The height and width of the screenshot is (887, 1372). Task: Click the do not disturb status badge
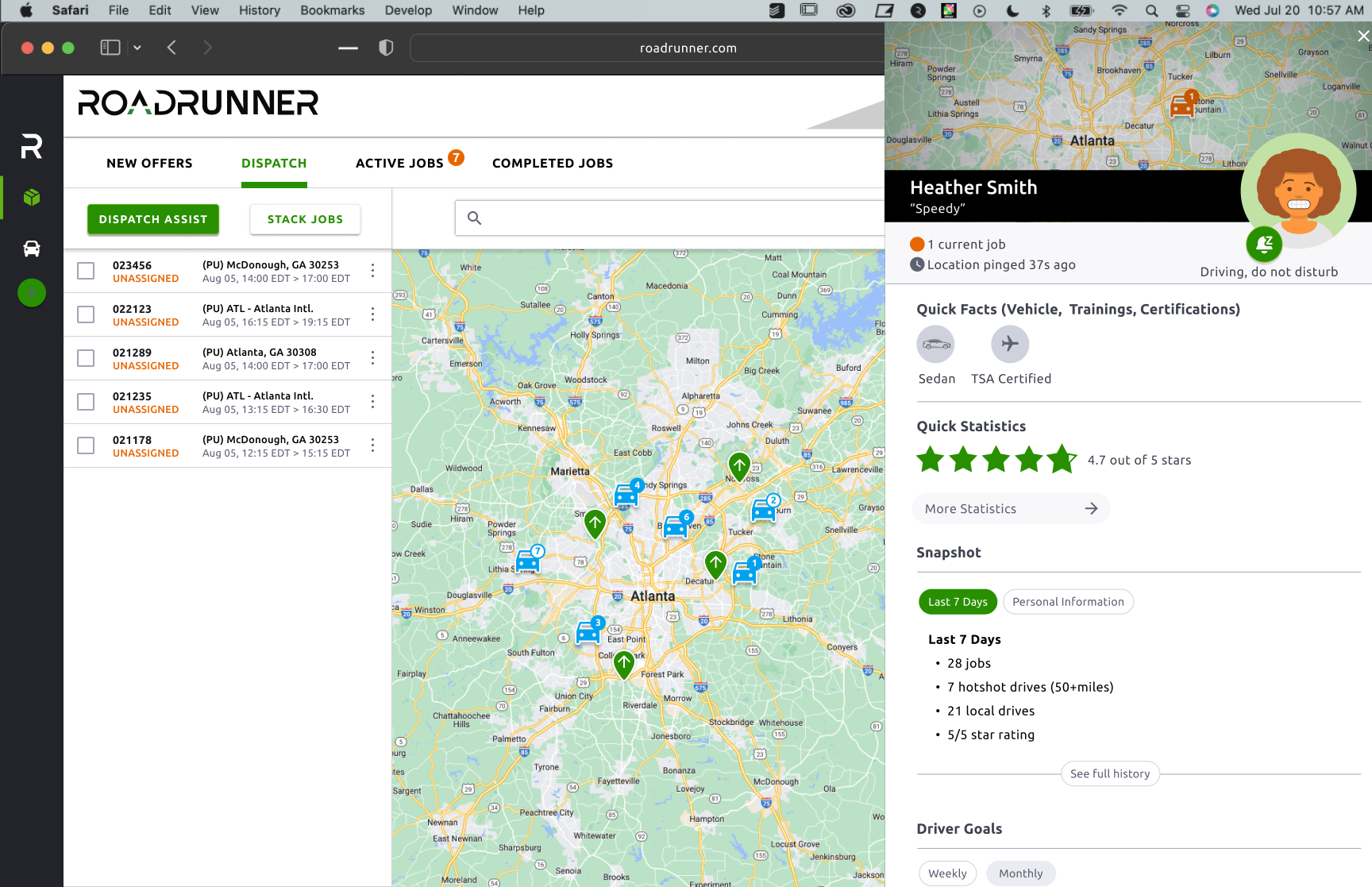point(1264,244)
